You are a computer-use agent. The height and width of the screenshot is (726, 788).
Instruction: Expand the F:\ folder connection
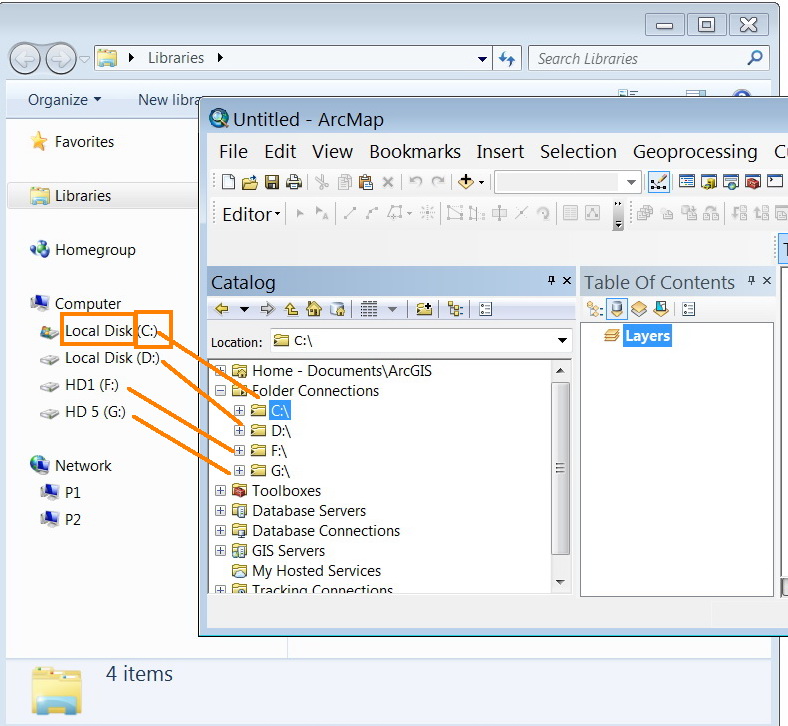239,450
